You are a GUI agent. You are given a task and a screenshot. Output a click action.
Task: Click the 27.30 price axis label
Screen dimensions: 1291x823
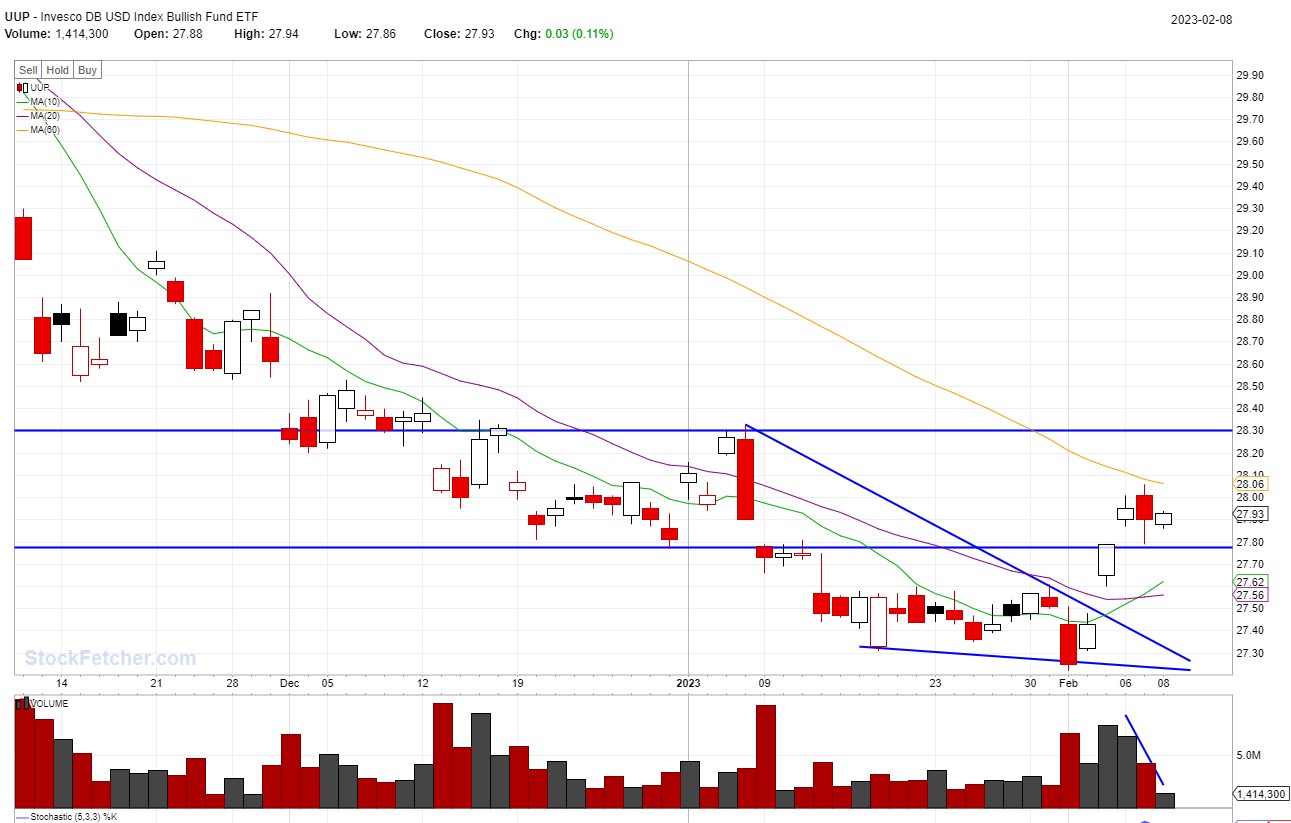pos(1250,653)
